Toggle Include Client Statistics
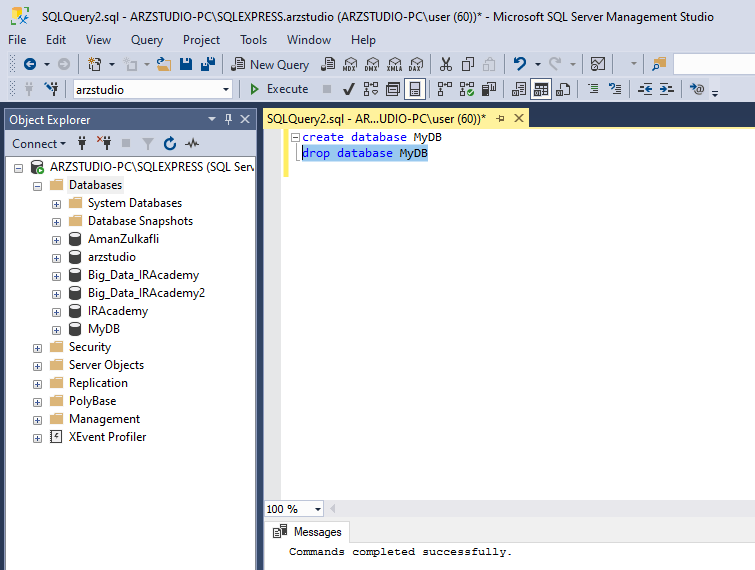755x570 pixels. (x=489, y=89)
